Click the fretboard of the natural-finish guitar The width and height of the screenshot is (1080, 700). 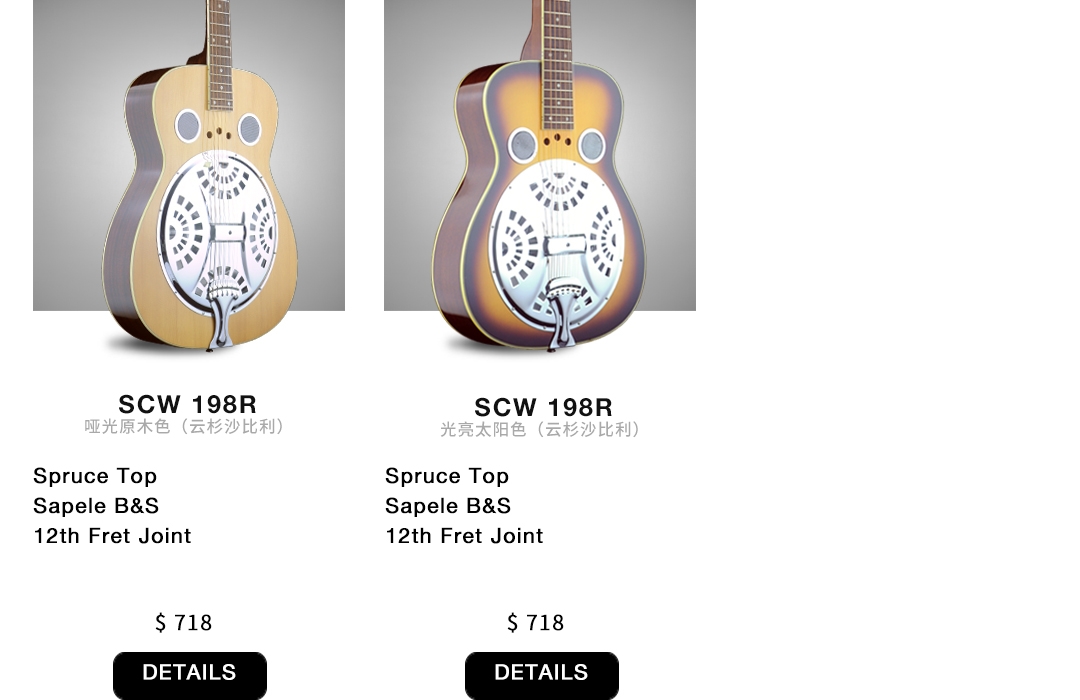coord(220,54)
